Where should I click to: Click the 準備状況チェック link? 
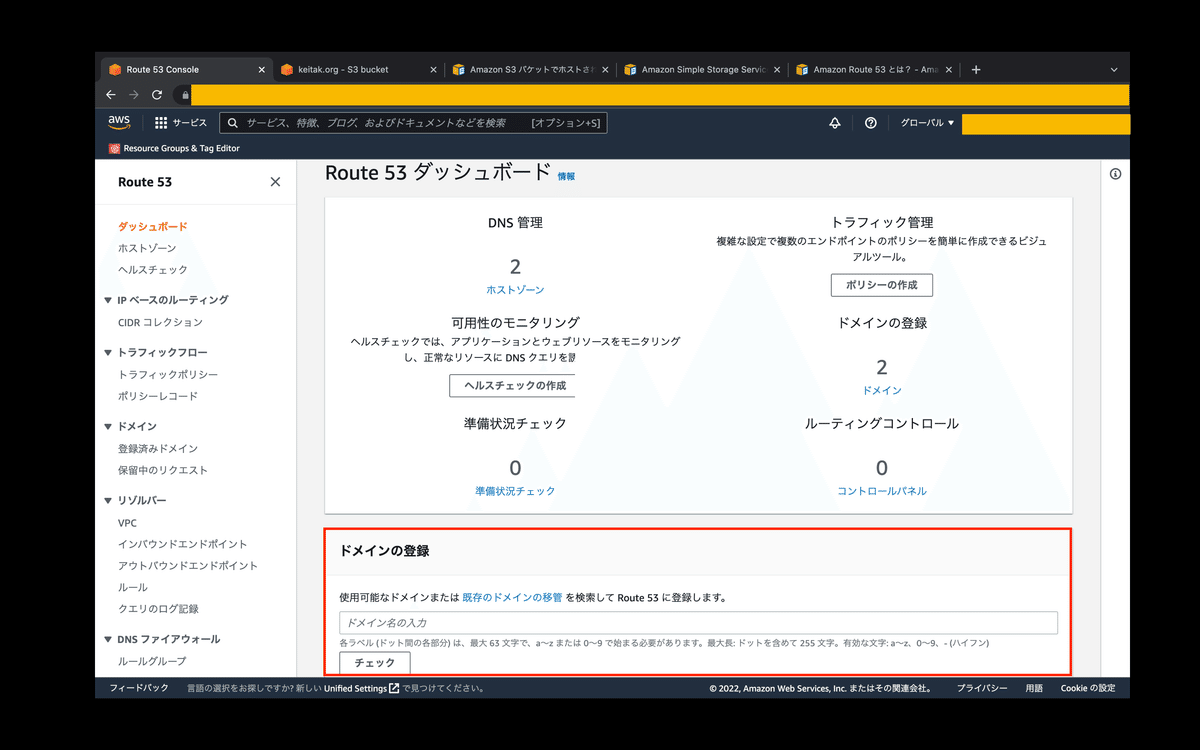pyautogui.click(x=515, y=491)
